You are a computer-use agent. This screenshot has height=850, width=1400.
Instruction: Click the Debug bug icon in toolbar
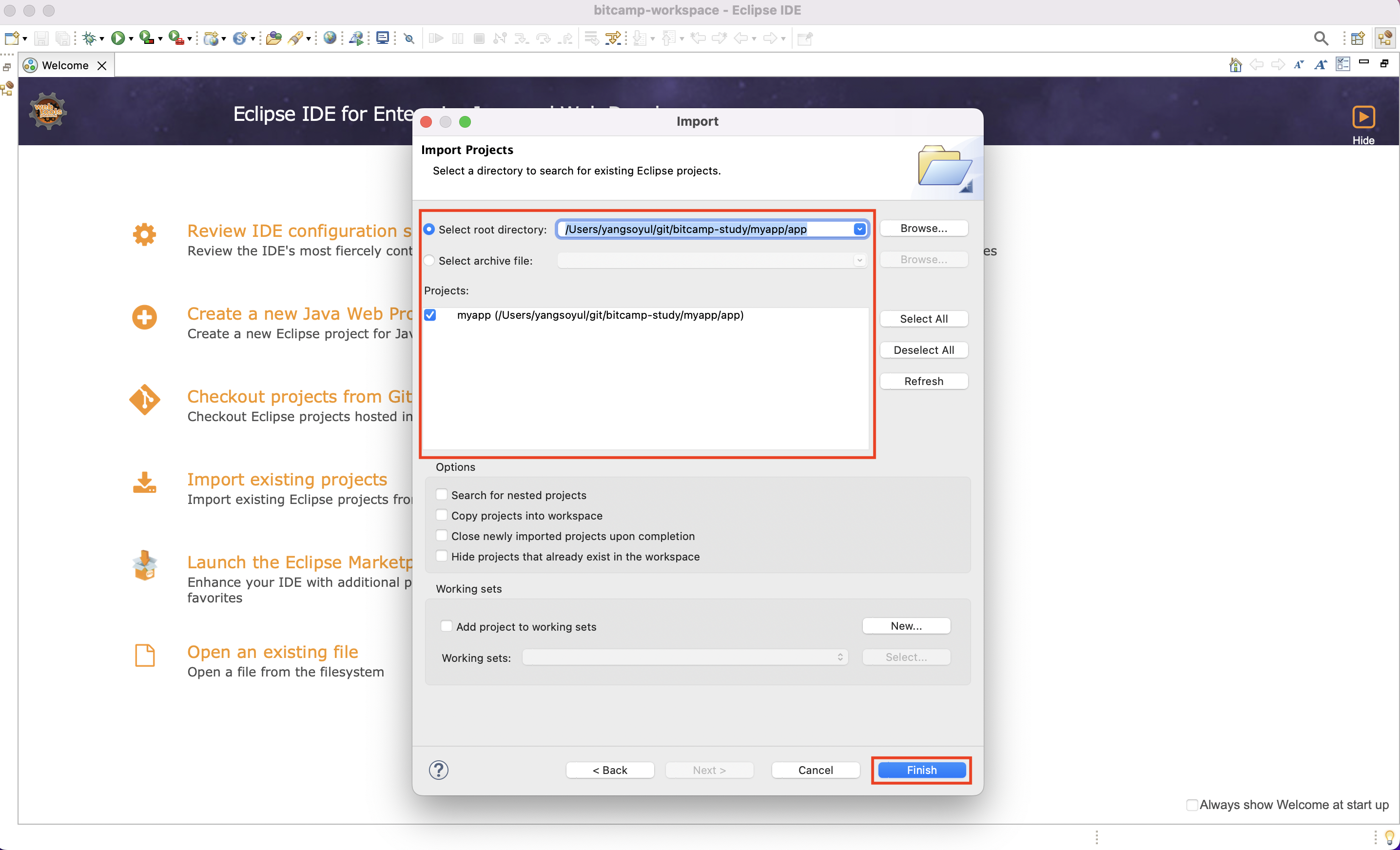[x=89, y=38]
